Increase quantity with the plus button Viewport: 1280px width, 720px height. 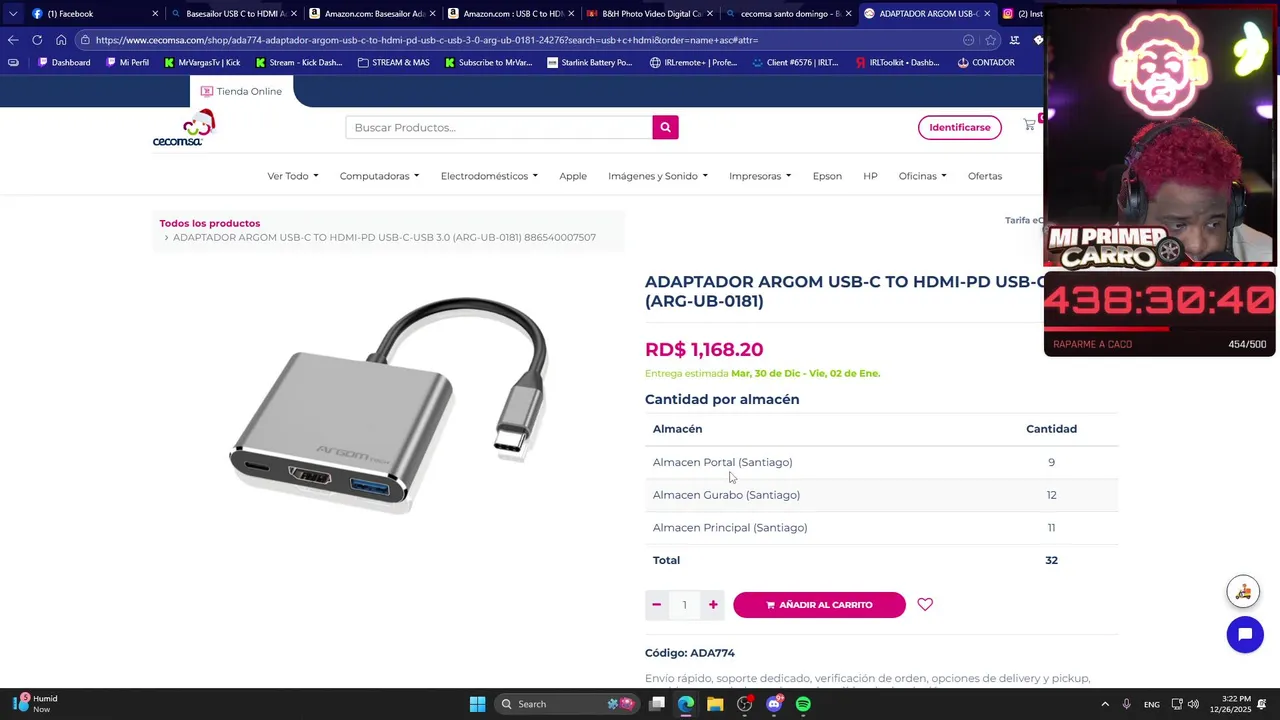(x=713, y=604)
